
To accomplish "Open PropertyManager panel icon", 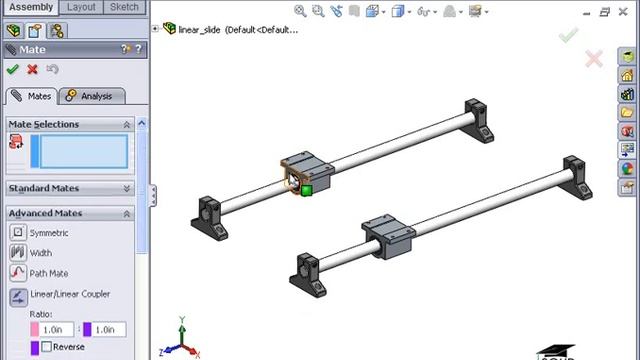I will click(x=35, y=31).
